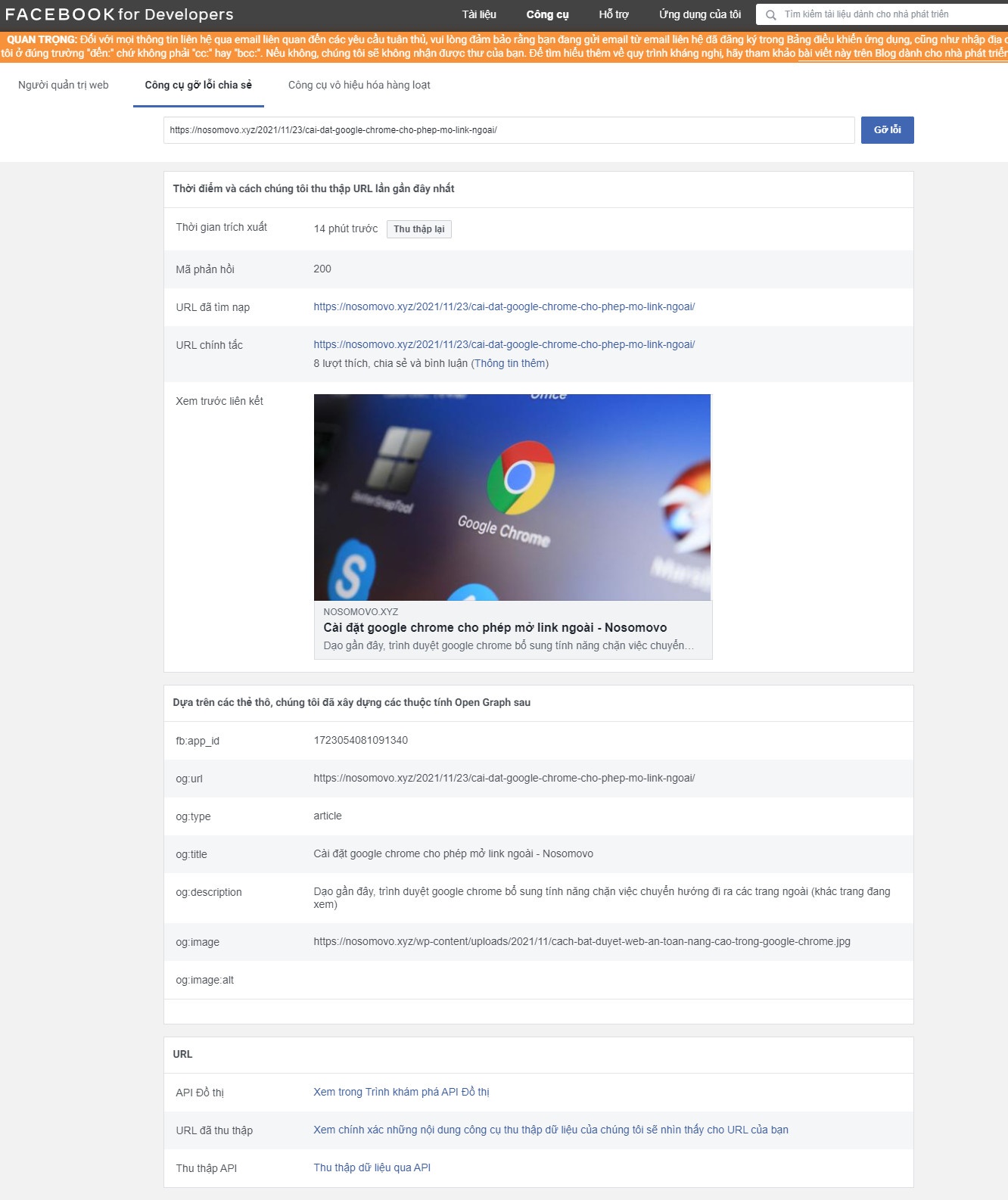Open the Công cụ menu
Viewport: 1008px width, 1200px height.
point(547,14)
